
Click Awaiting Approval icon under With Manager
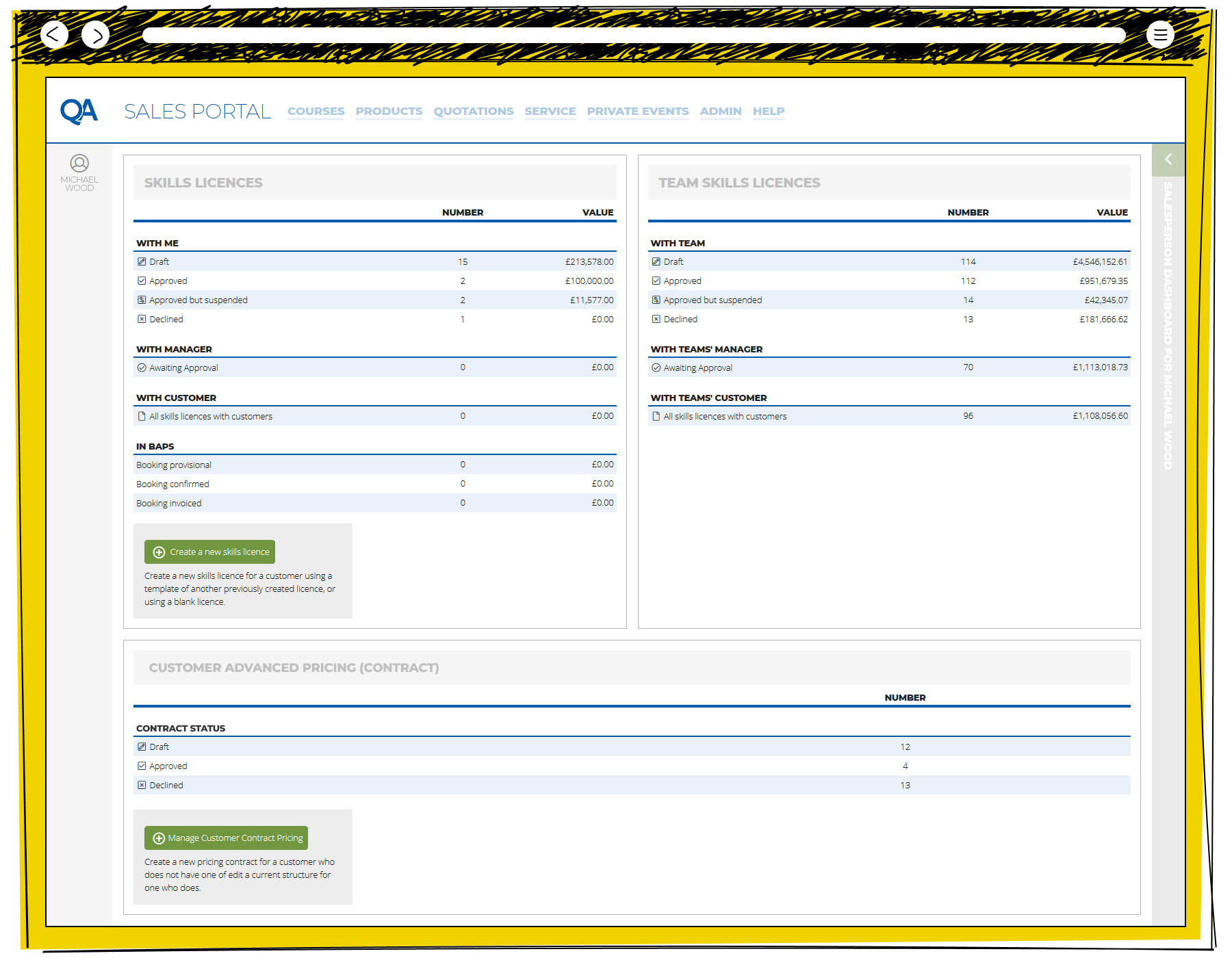[142, 367]
